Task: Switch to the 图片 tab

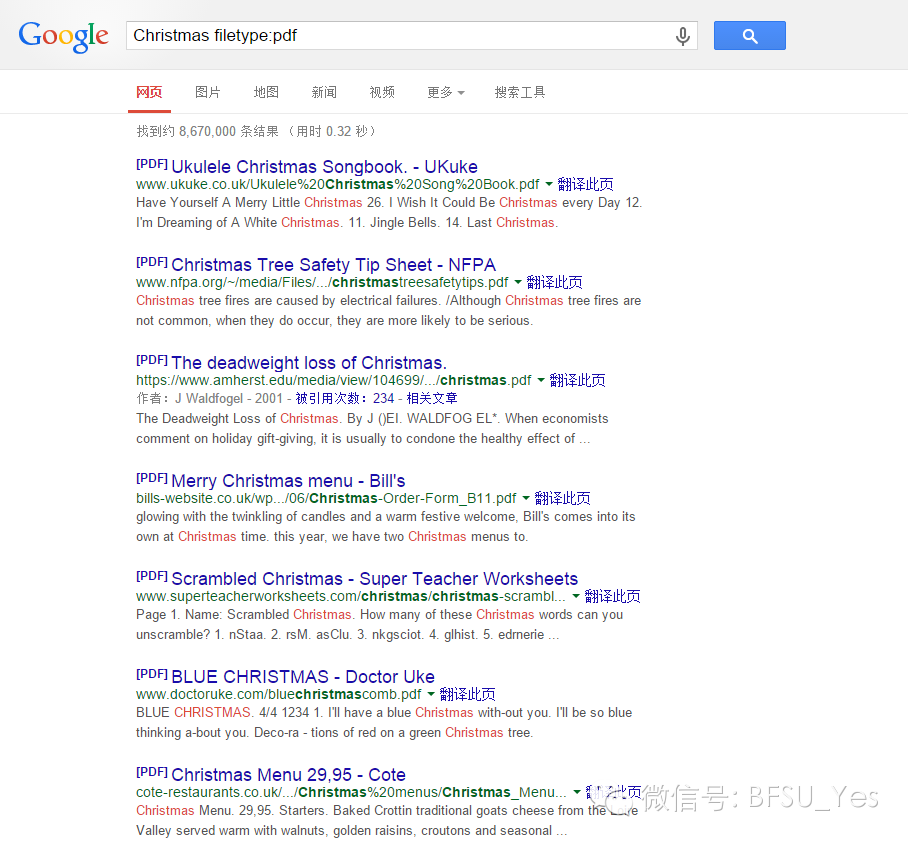Action: [x=207, y=92]
